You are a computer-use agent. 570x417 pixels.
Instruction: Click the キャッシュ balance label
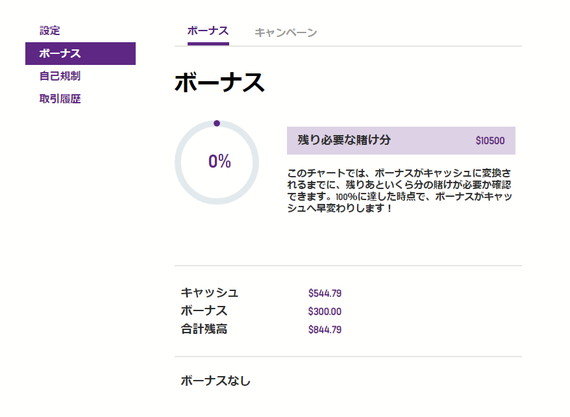pyautogui.click(x=209, y=293)
